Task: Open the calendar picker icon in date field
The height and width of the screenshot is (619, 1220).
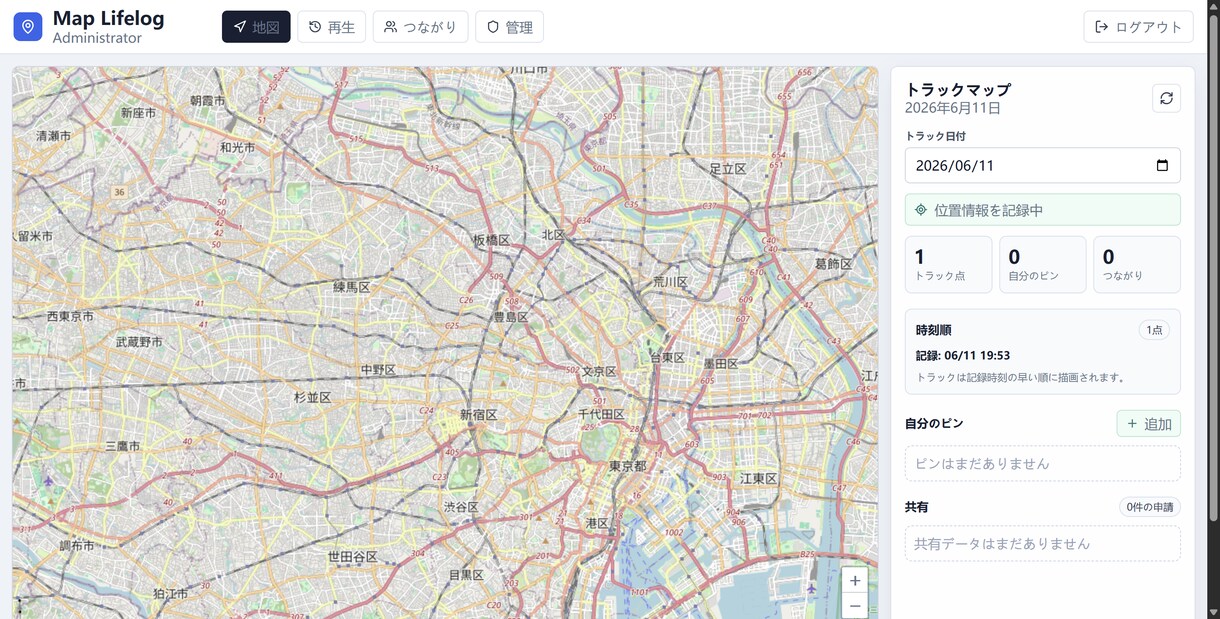Action: click(1162, 165)
